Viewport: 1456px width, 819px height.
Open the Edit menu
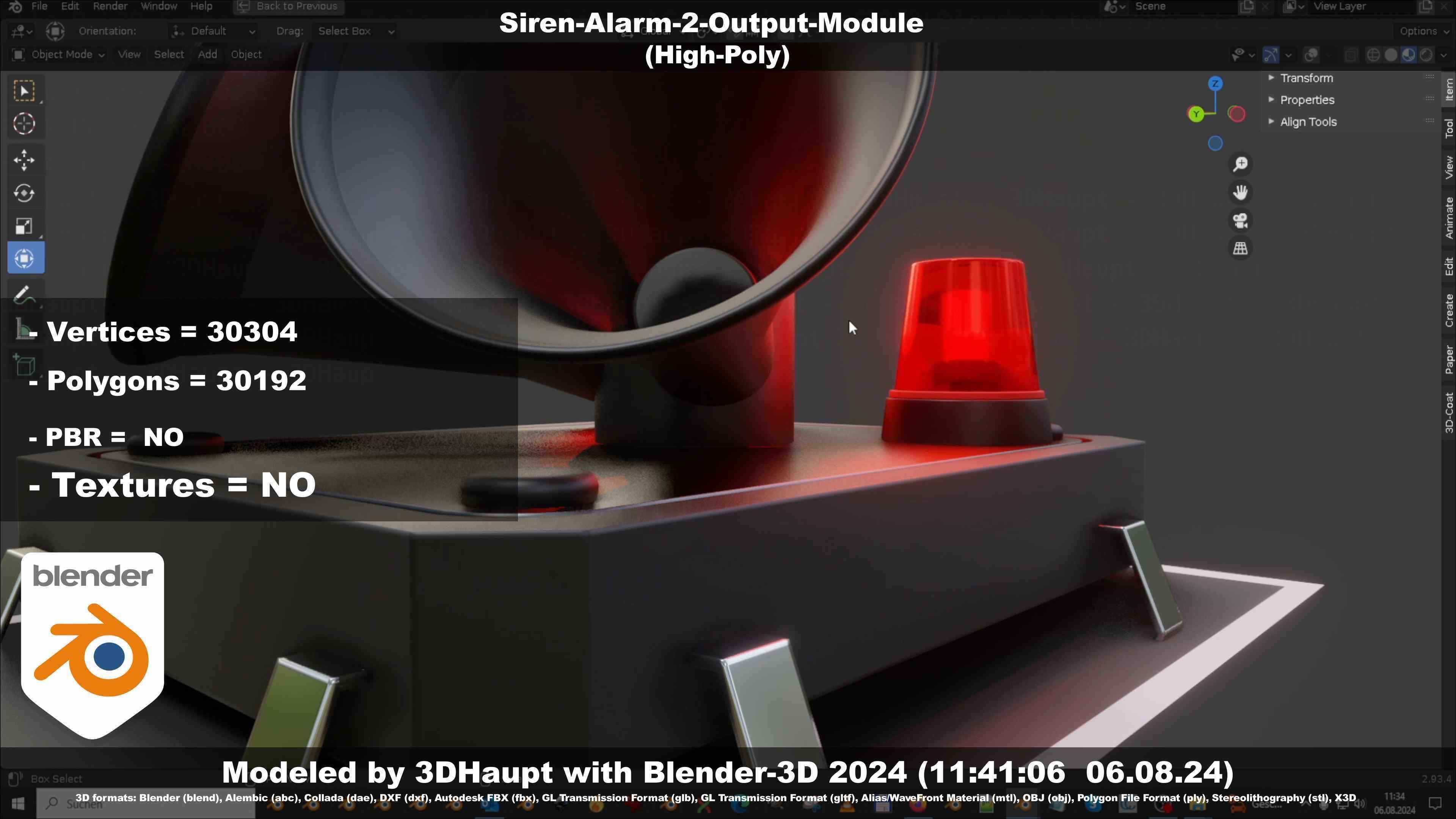tap(69, 6)
